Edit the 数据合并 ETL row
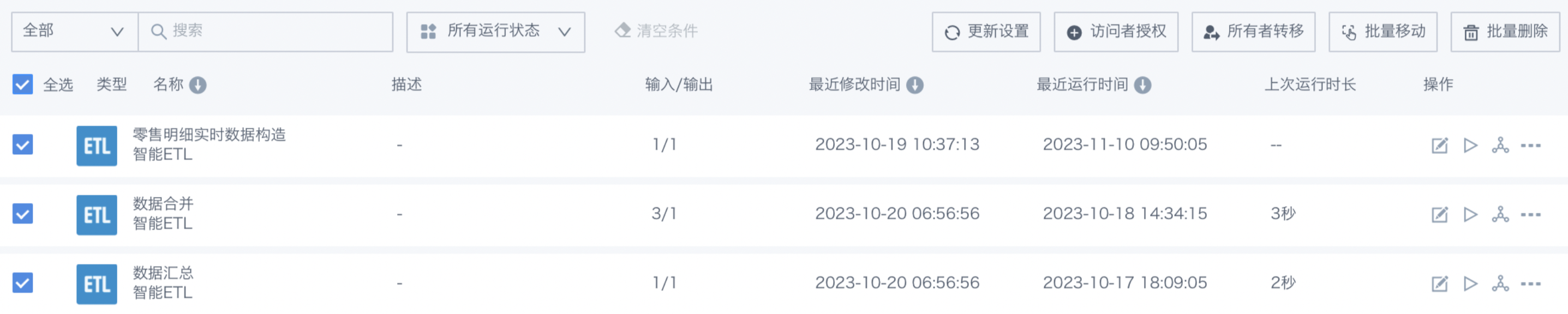Viewport: 1568px width, 314px height. click(x=1439, y=215)
